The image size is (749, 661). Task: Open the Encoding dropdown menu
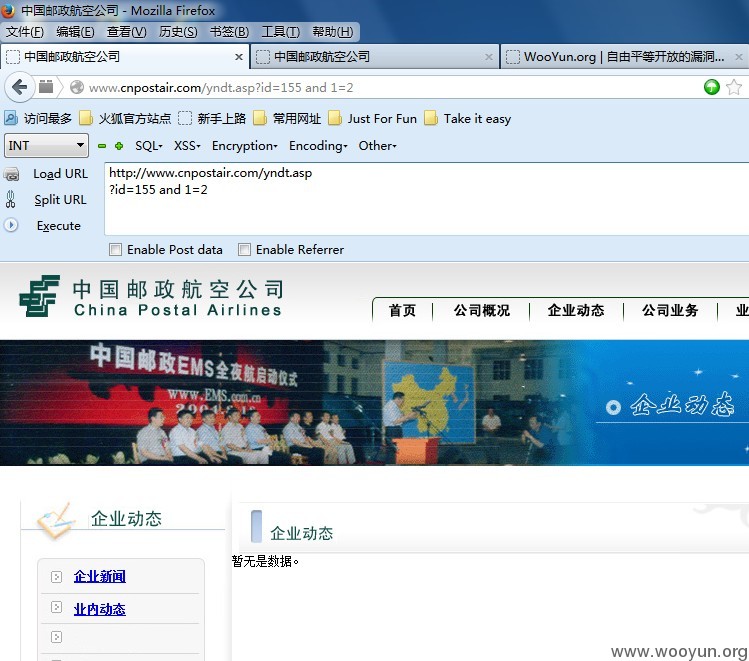coord(318,146)
